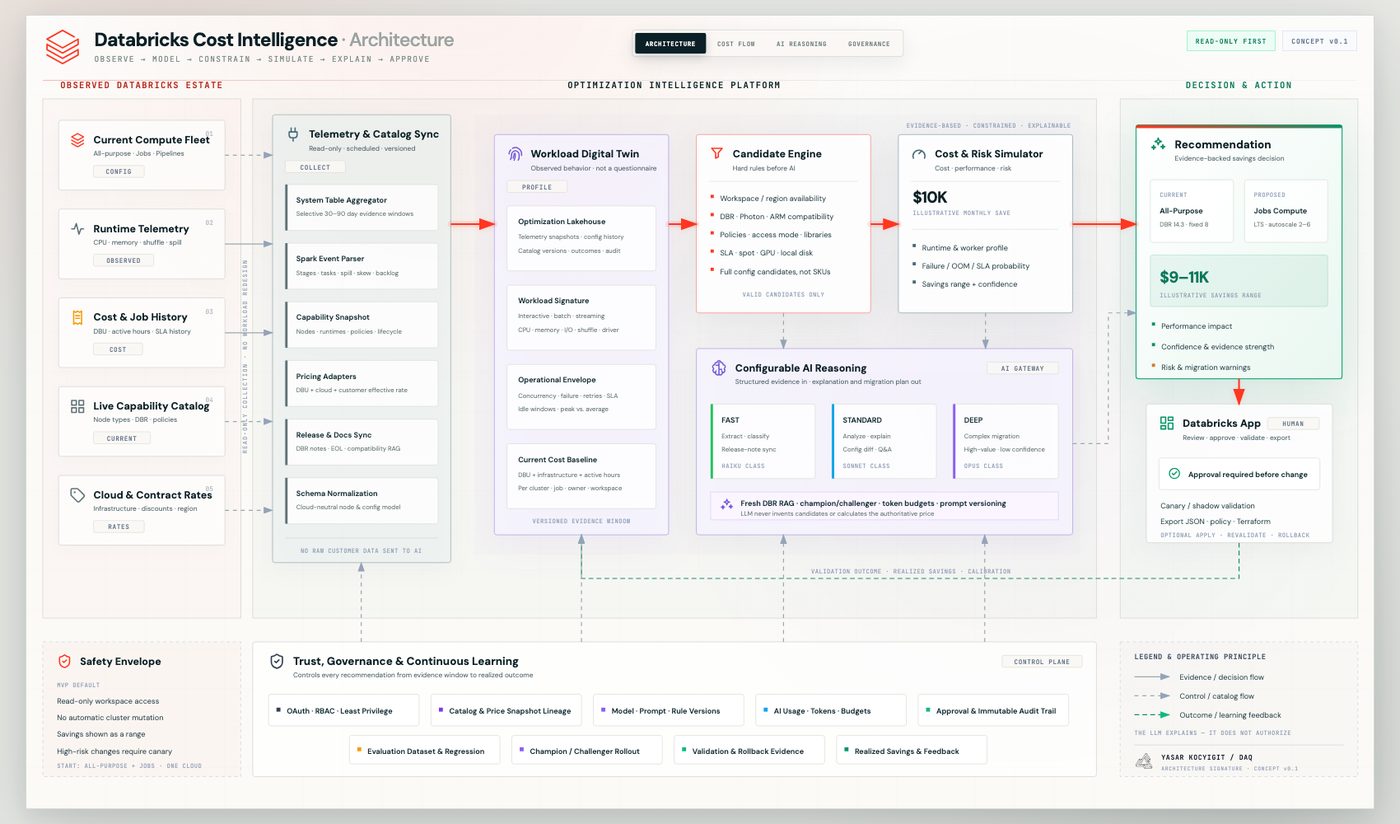Open the Release & Docs Sync card
This screenshot has height=824, width=1400.
coord(361,442)
